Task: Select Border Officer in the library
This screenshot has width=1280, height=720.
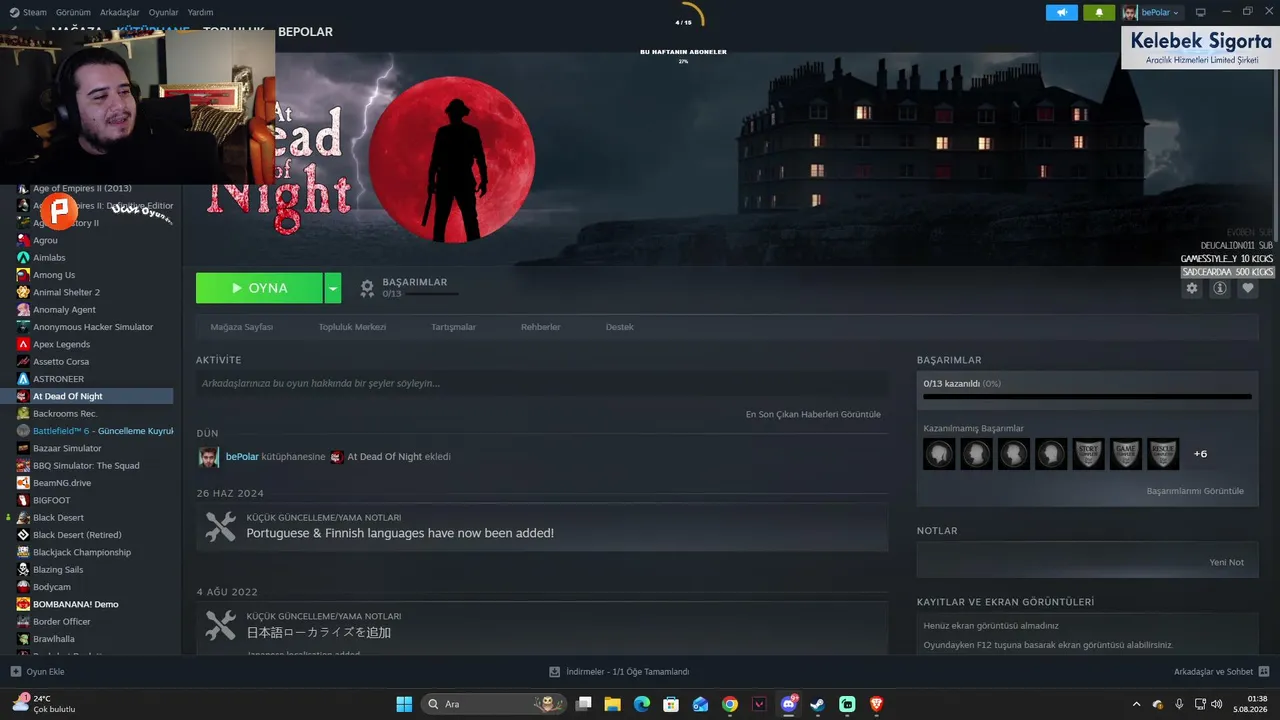Action: (62, 622)
